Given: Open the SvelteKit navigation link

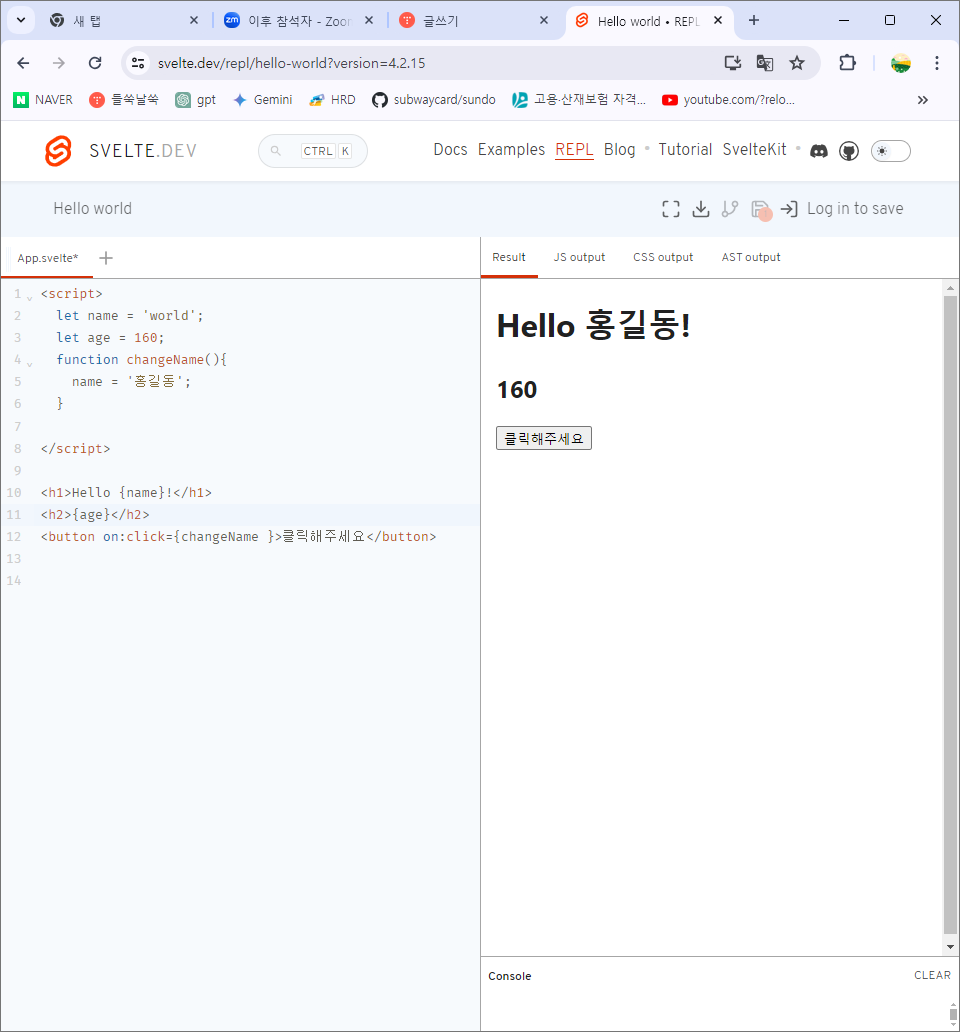Looking at the screenshot, I should (754, 150).
